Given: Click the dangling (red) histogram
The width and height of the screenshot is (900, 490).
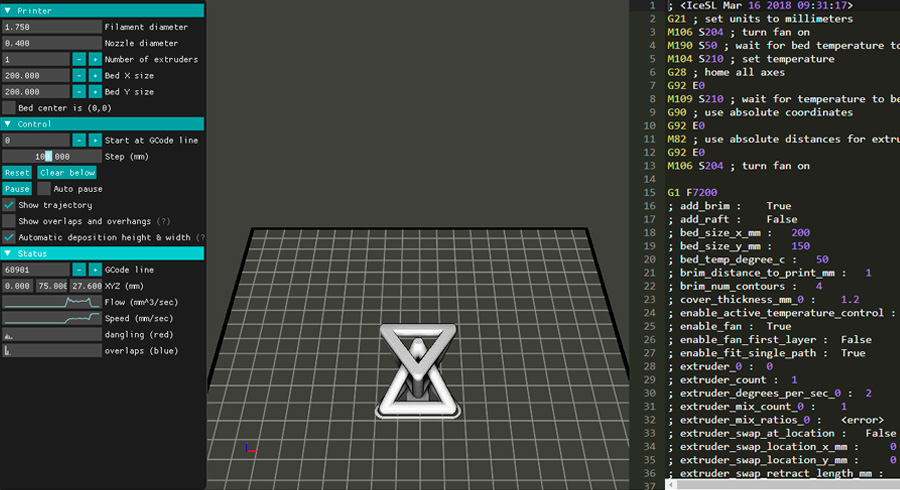Looking at the screenshot, I should coord(52,335).
